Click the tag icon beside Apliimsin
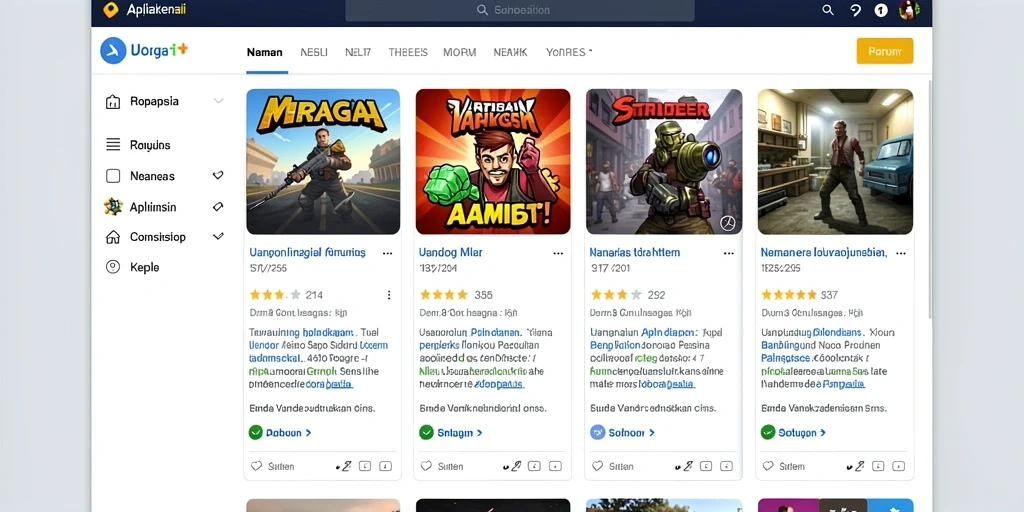Viewport: 1024px width, 512px height. [218, 206]
